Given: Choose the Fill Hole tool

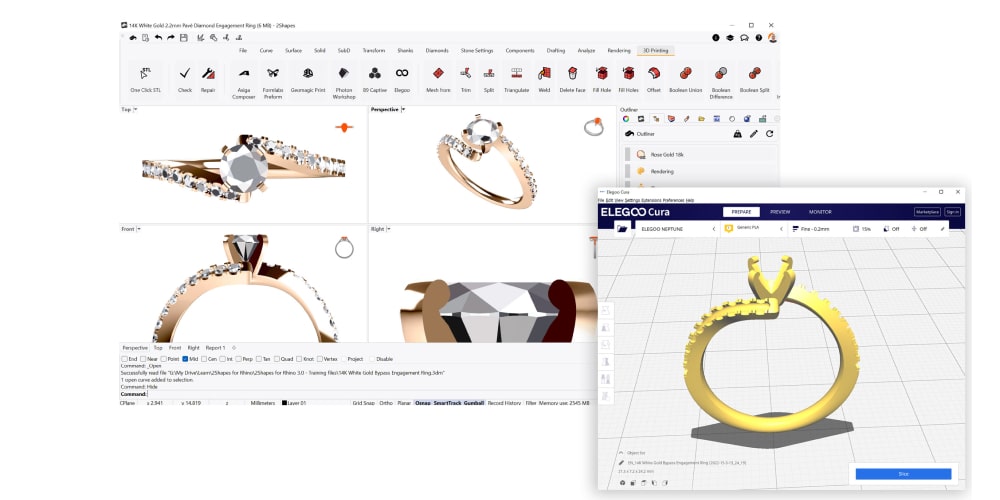Looking at the screenshot, I should coord(601,77).
